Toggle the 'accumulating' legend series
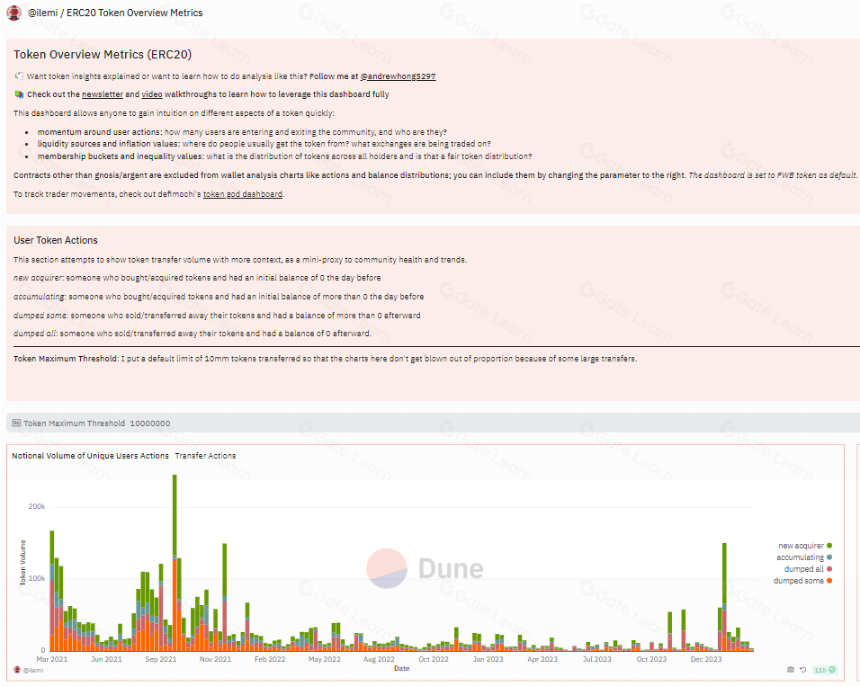Viewport: 860px width, 686px height. pos(804,557)
